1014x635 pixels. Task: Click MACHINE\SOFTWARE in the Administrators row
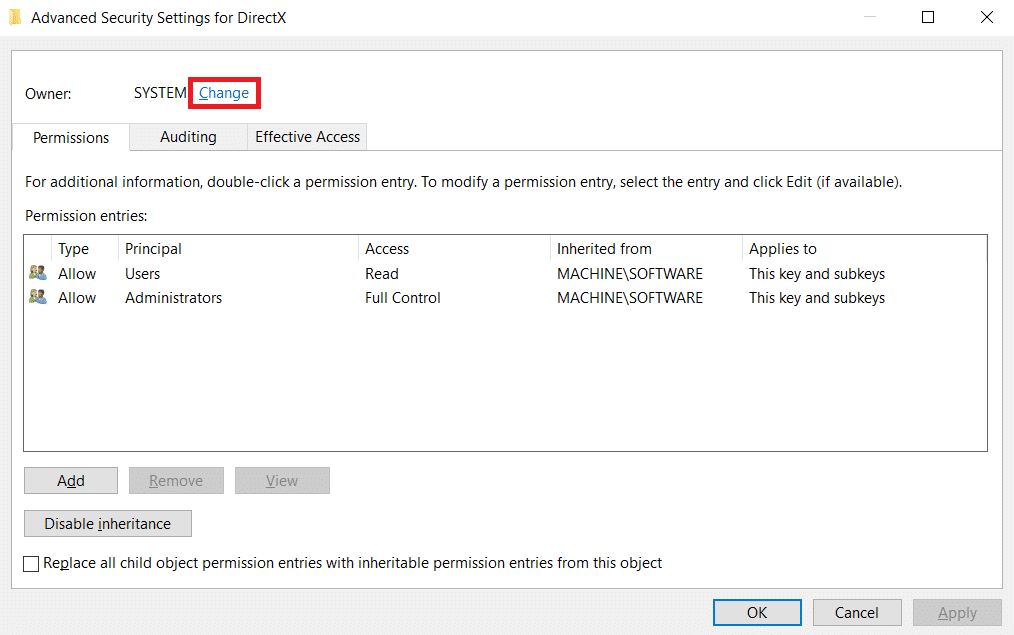tap(630, 297)
